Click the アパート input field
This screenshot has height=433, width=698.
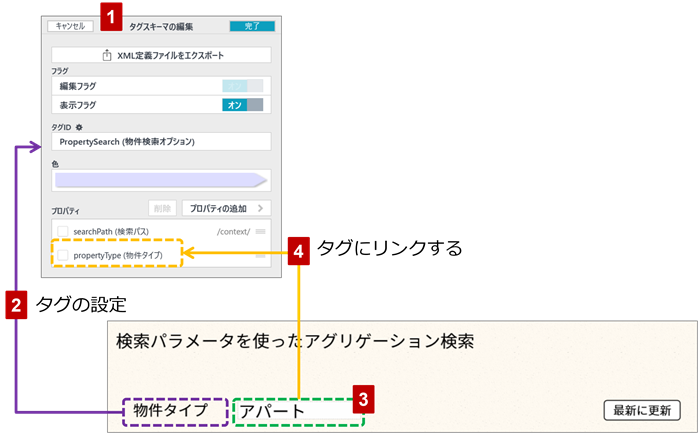[298, 411]
